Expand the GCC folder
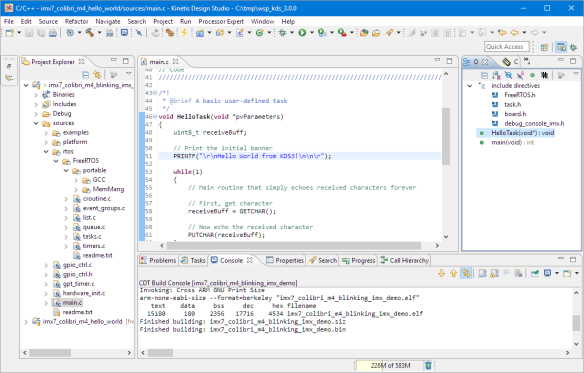This screenshot has width=584, height=373. click(x=76, y=180)
